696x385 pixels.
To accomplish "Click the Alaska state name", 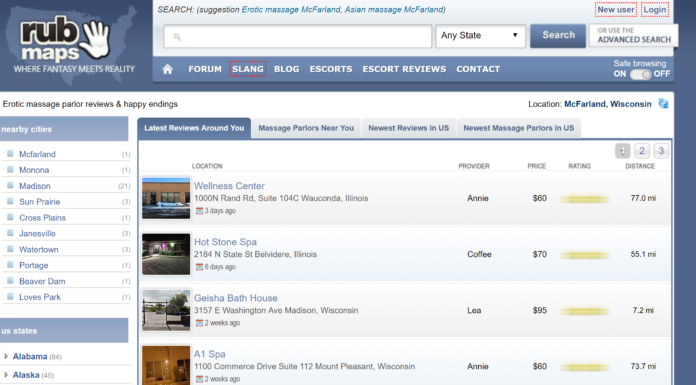I will 26,375.
